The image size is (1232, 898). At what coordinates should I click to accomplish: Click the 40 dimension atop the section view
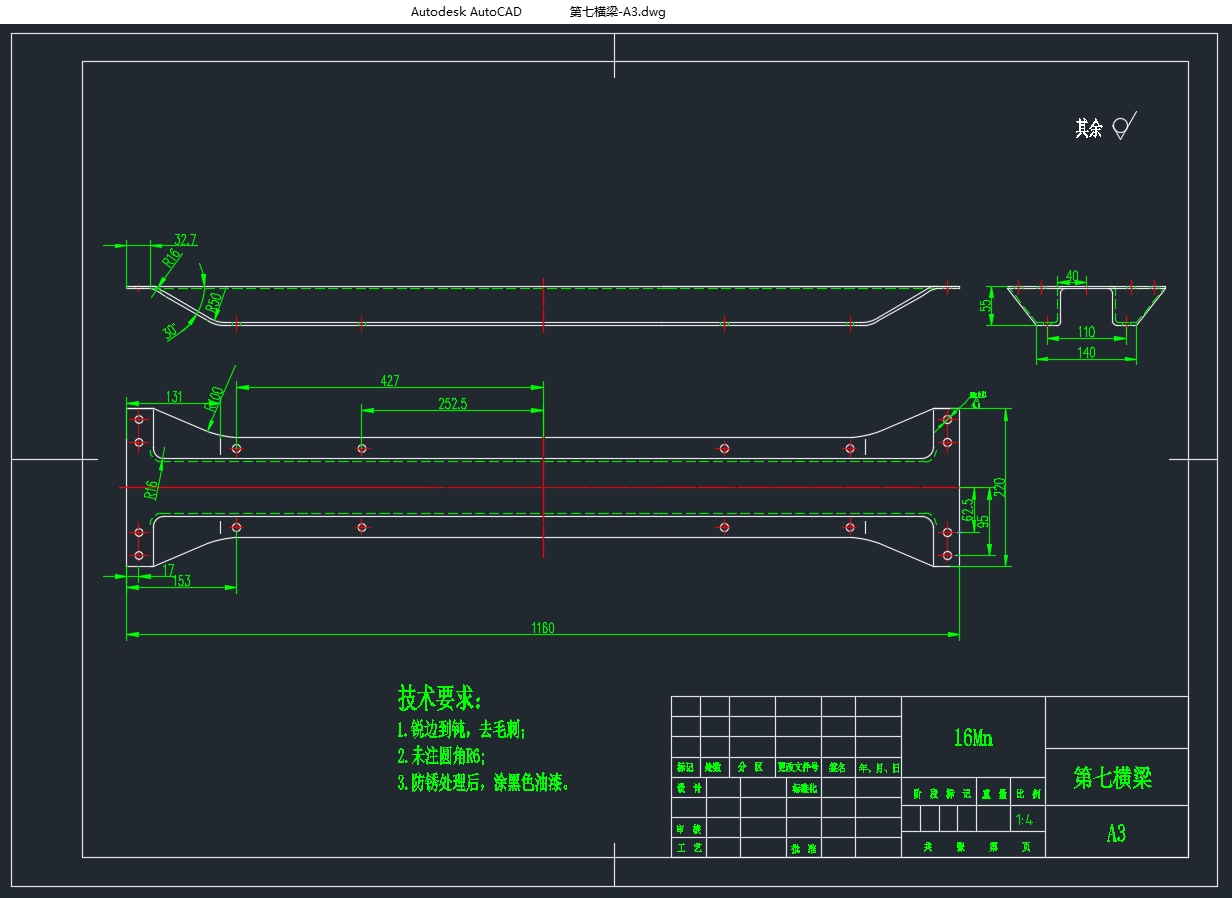[x=1072, y=275]
